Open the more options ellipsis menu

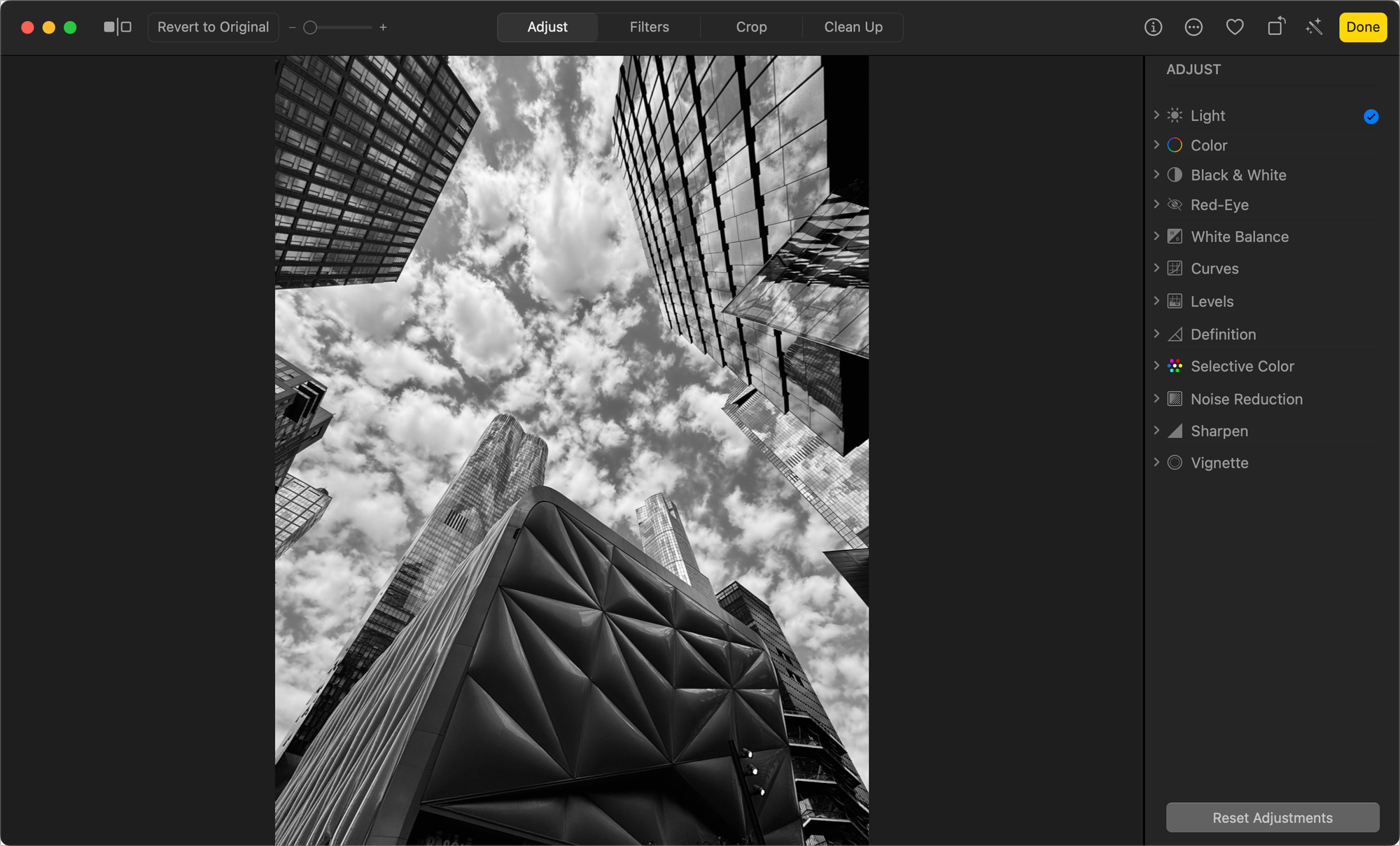point(1193,27)
